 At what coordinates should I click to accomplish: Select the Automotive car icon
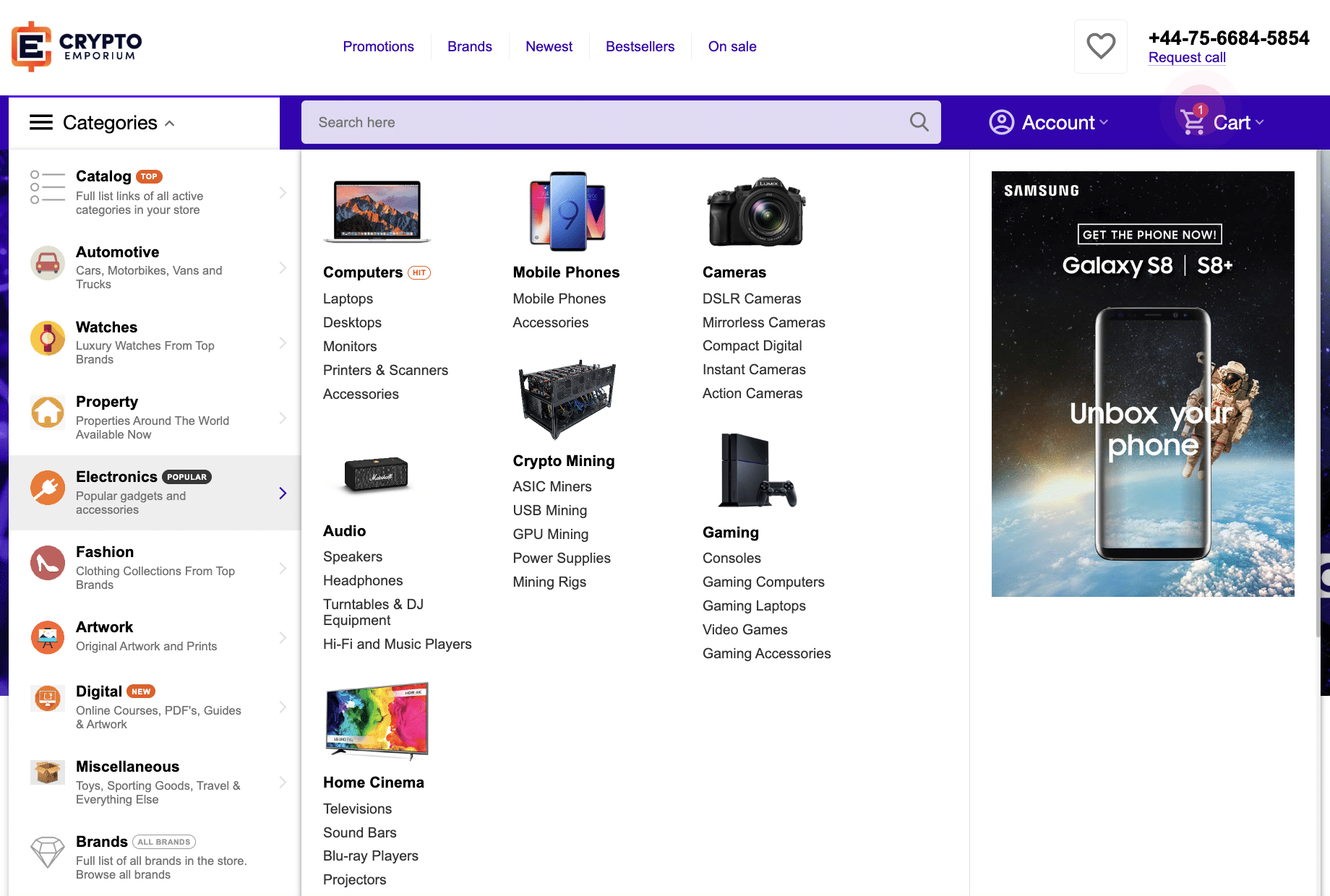click(x=48, y=263)
